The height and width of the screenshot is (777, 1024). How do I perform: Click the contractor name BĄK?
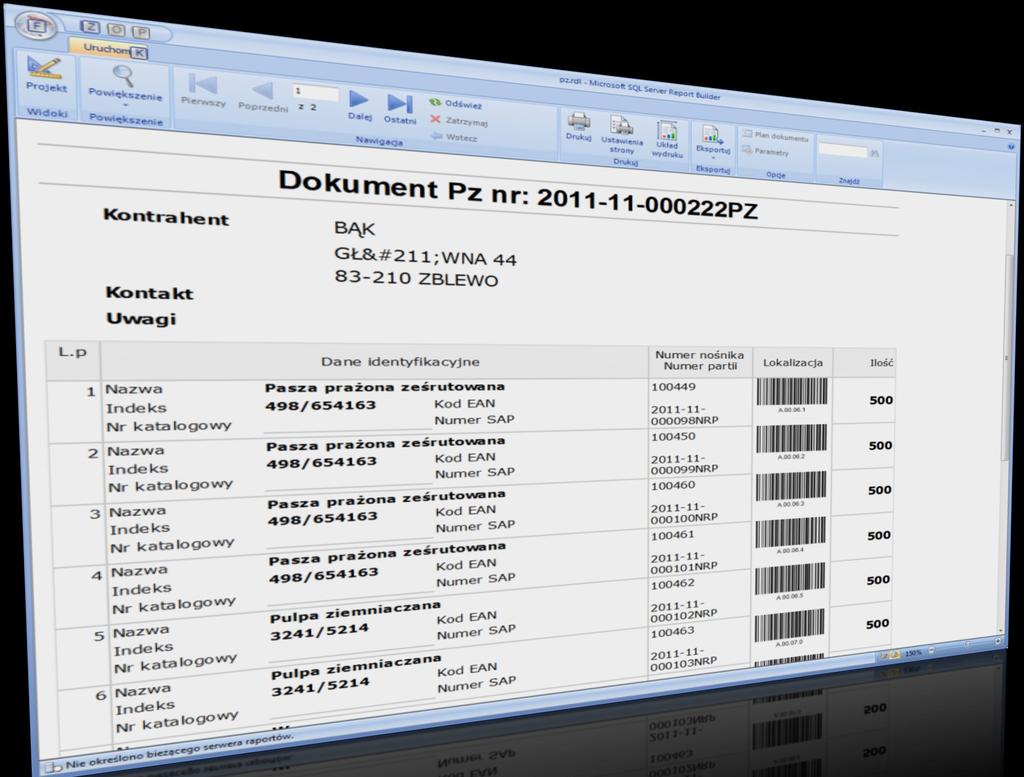pos(355,228)
